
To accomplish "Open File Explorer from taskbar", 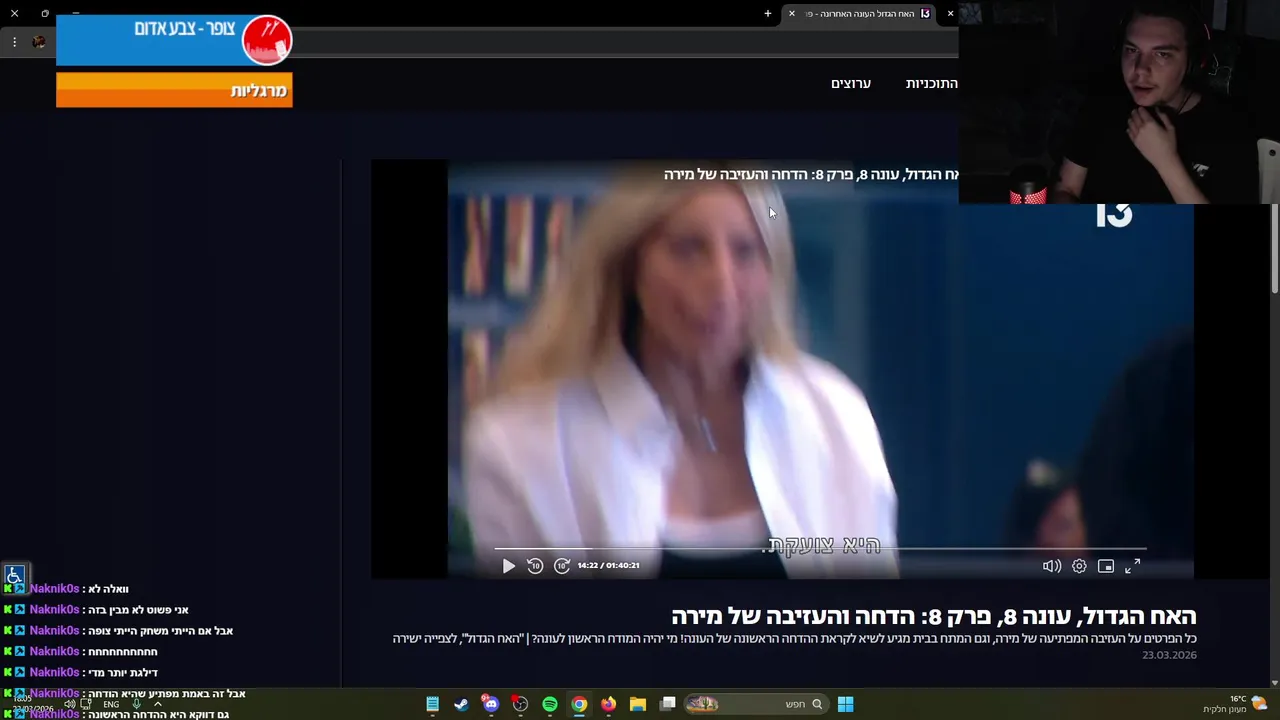I will click(x=637, y=704).
